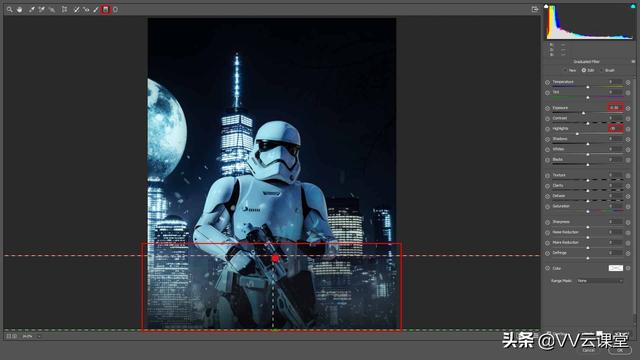Toggle full screen mode icon
Viewport: 640px width, 360px height.
point(535,9)
